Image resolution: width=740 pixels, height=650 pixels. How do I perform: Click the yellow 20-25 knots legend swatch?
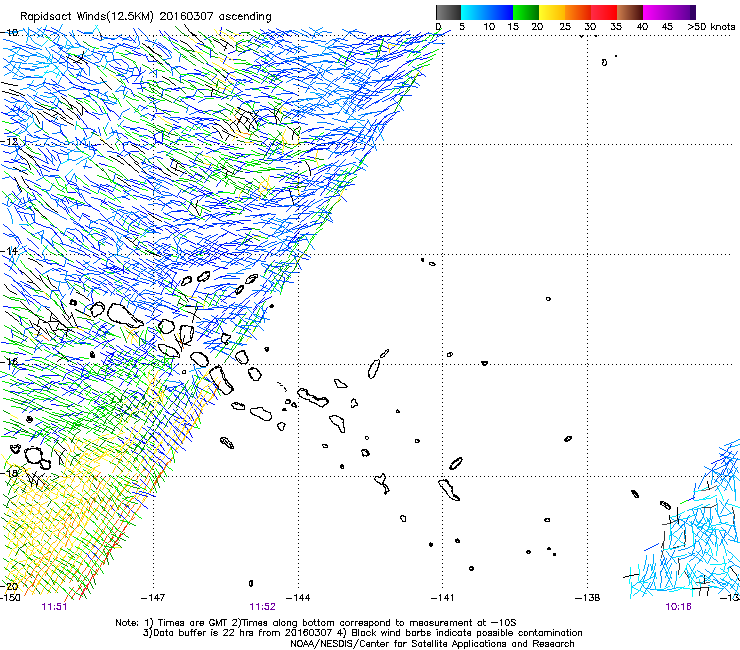[x=552, y=12]
